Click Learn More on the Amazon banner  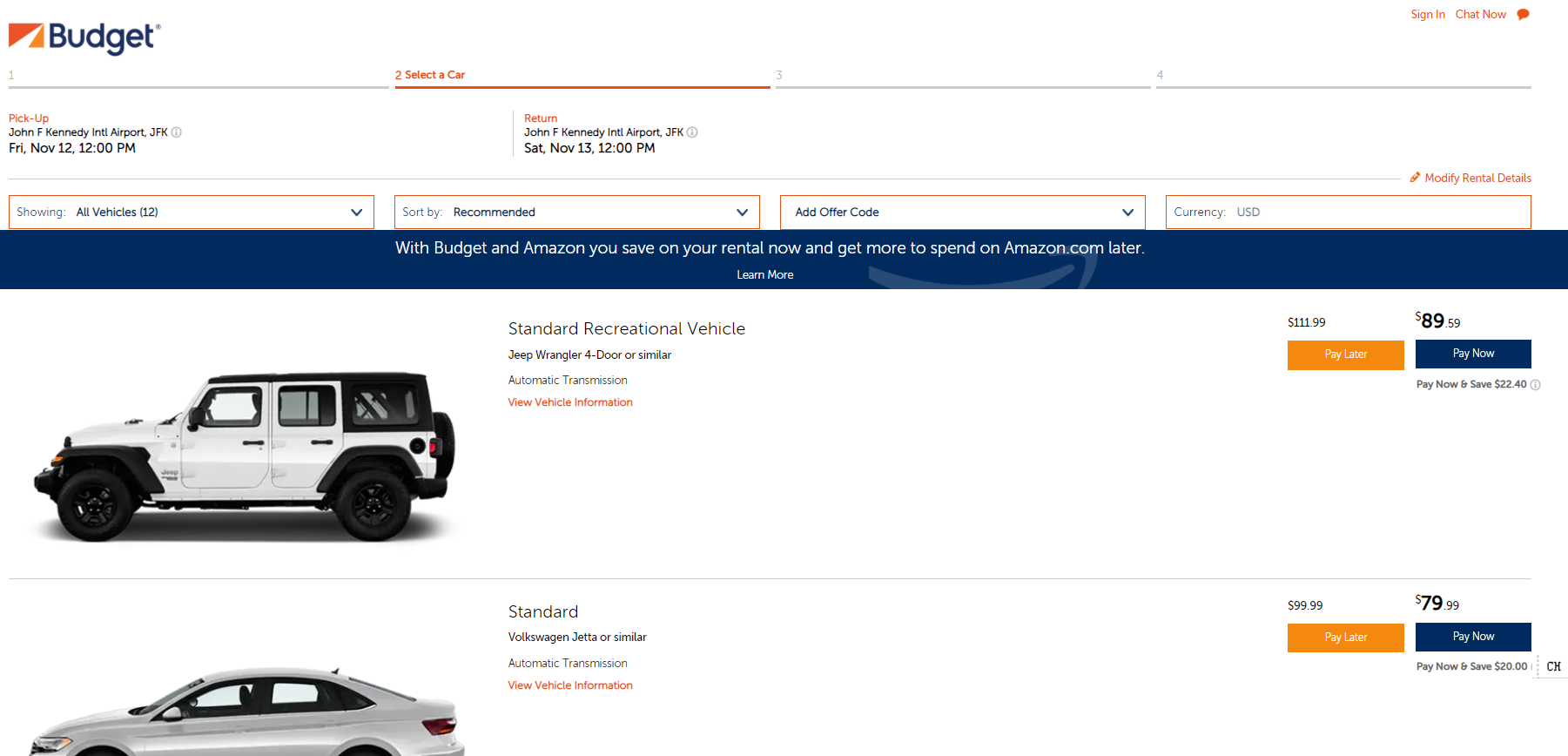[765, 274]
